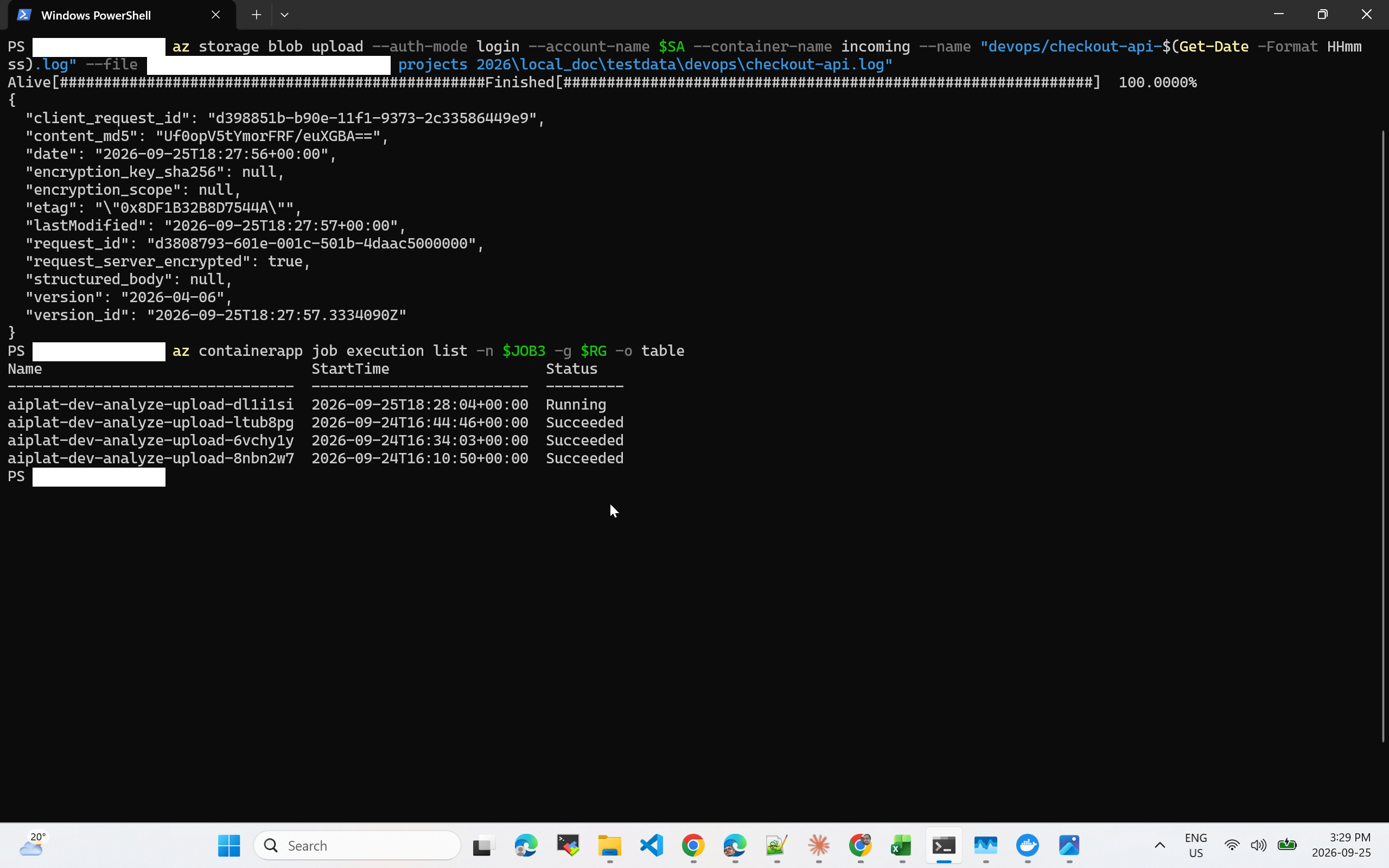Open Task View from the taskbar
1389x868 pixels.
coord(484,845)
